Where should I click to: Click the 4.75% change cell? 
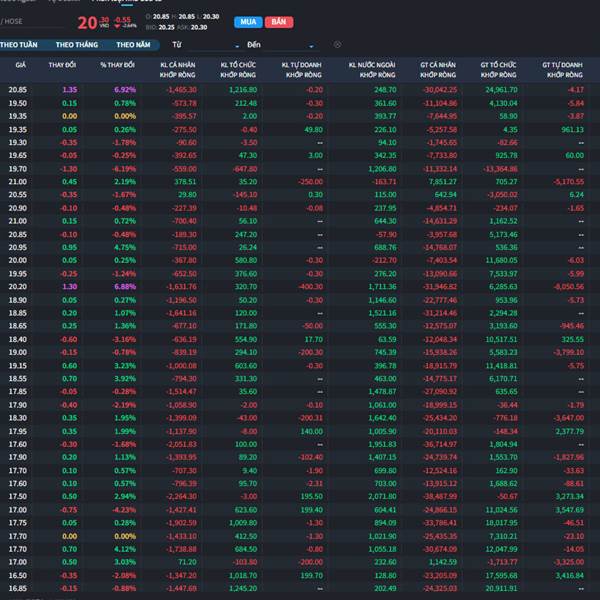(x=125, y=248)
